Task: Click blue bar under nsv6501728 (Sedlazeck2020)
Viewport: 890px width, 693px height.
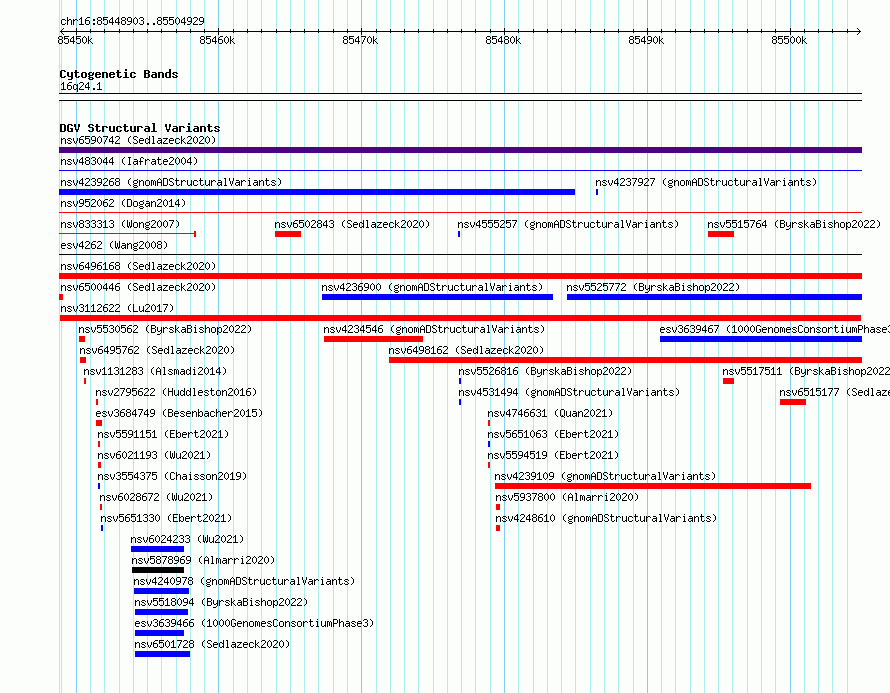Action: 162,654
